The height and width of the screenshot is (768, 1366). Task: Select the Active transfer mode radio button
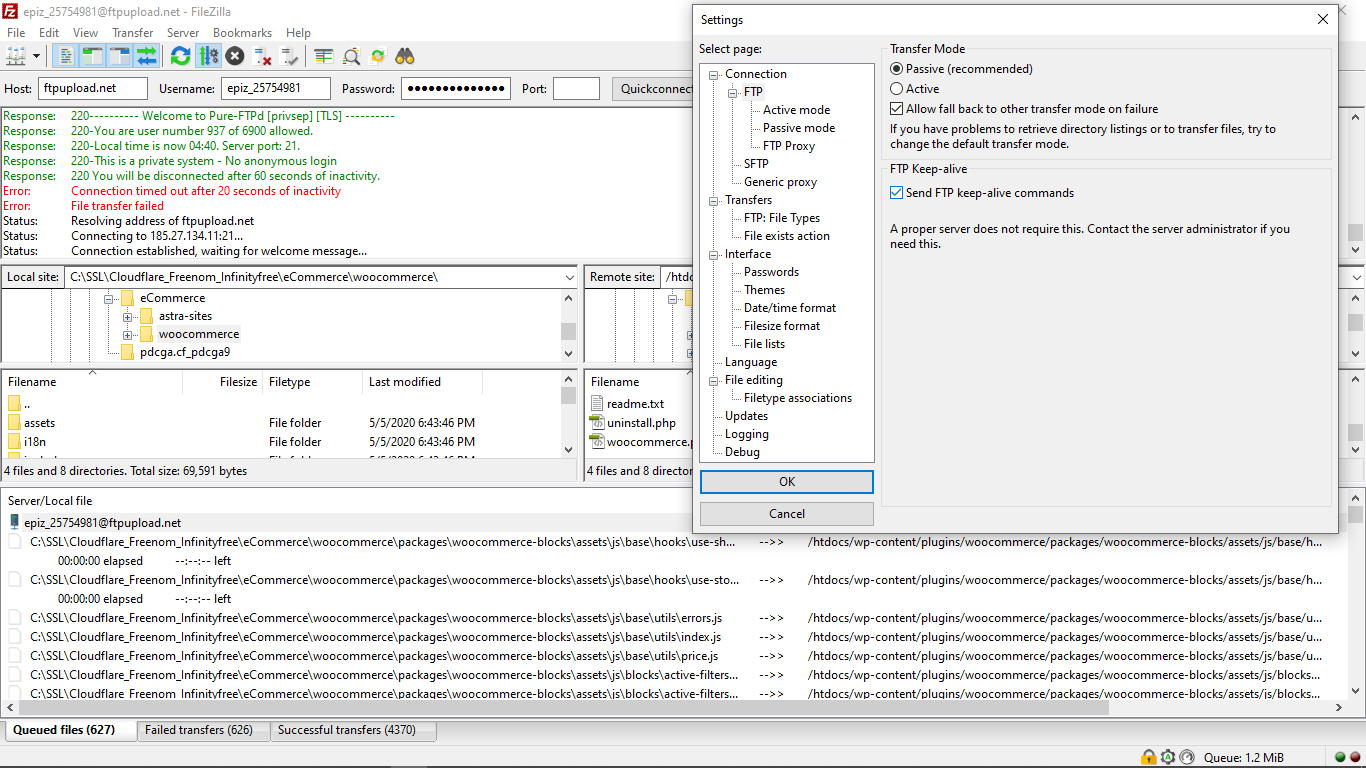click(x=897, y=89)
